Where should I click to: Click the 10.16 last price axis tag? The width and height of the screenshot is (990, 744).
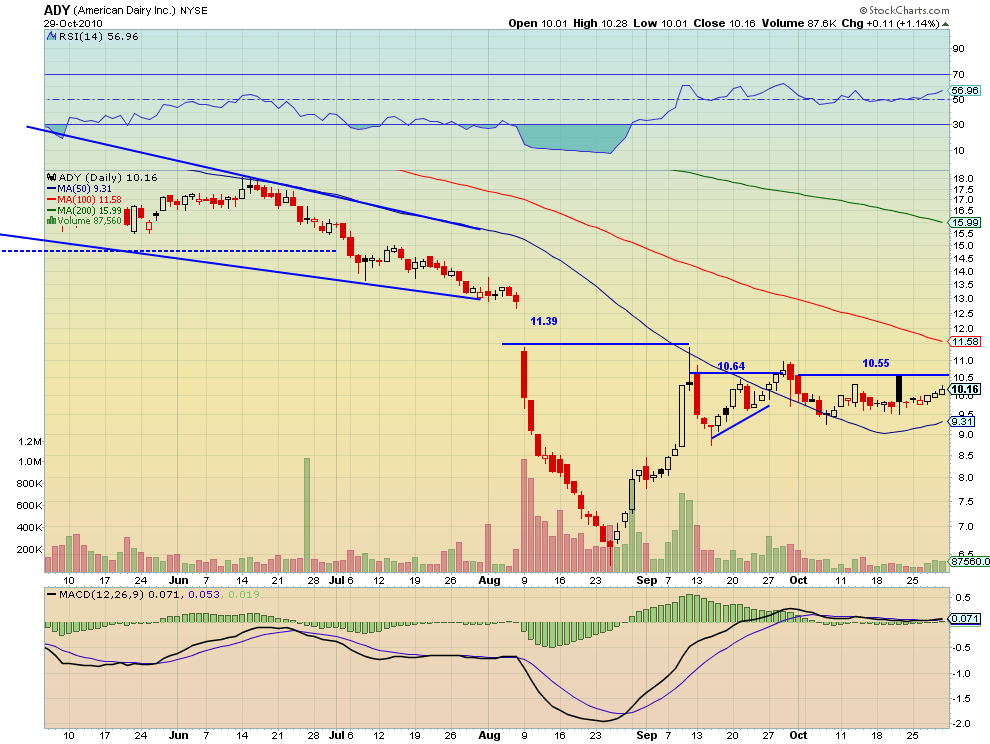coord(965,390)
